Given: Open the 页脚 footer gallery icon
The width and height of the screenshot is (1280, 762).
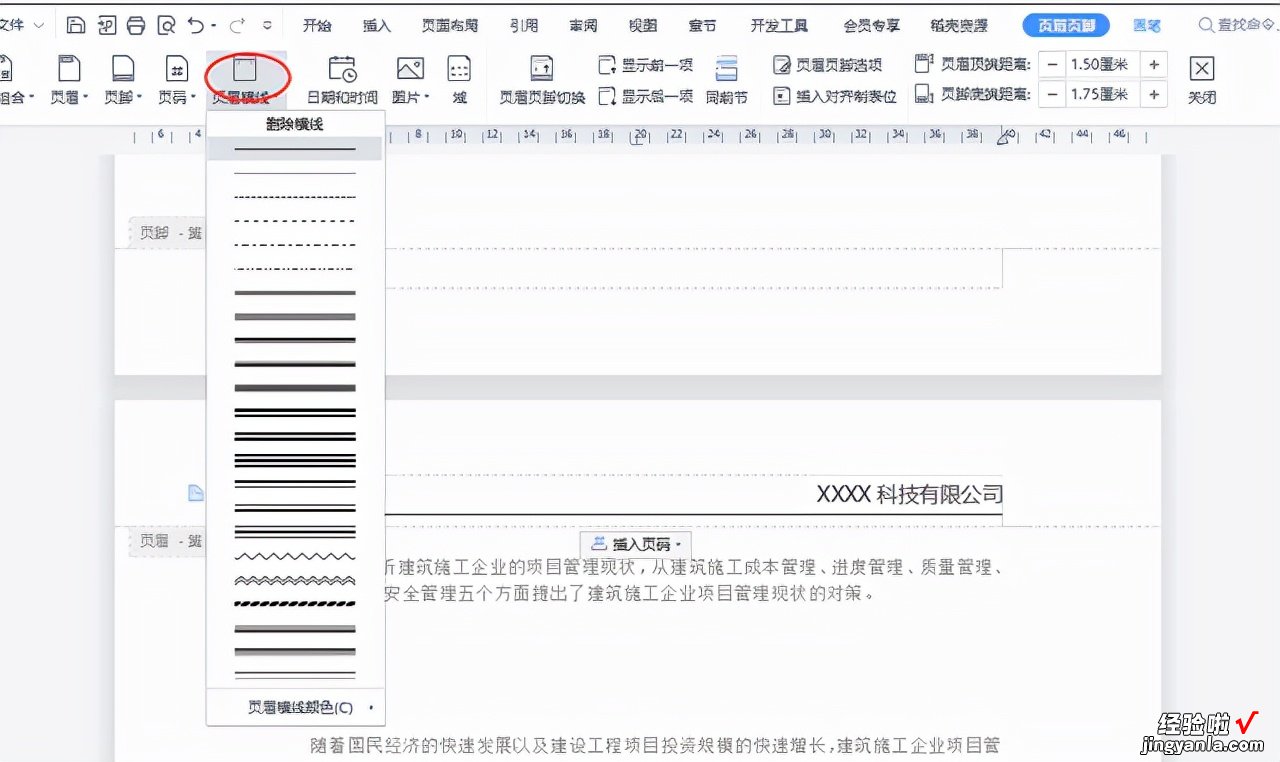Looking at the screenshot, I should pyautogui.click(x=122, y=68).
